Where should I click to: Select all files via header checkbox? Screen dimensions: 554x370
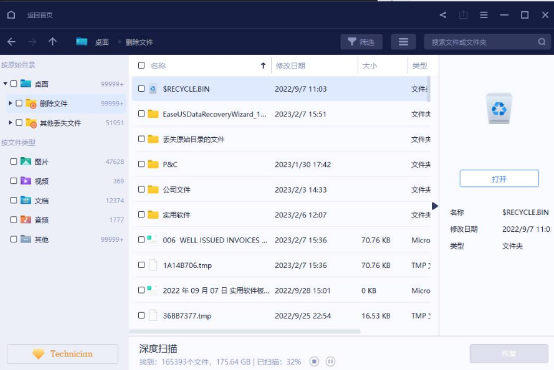141,65
